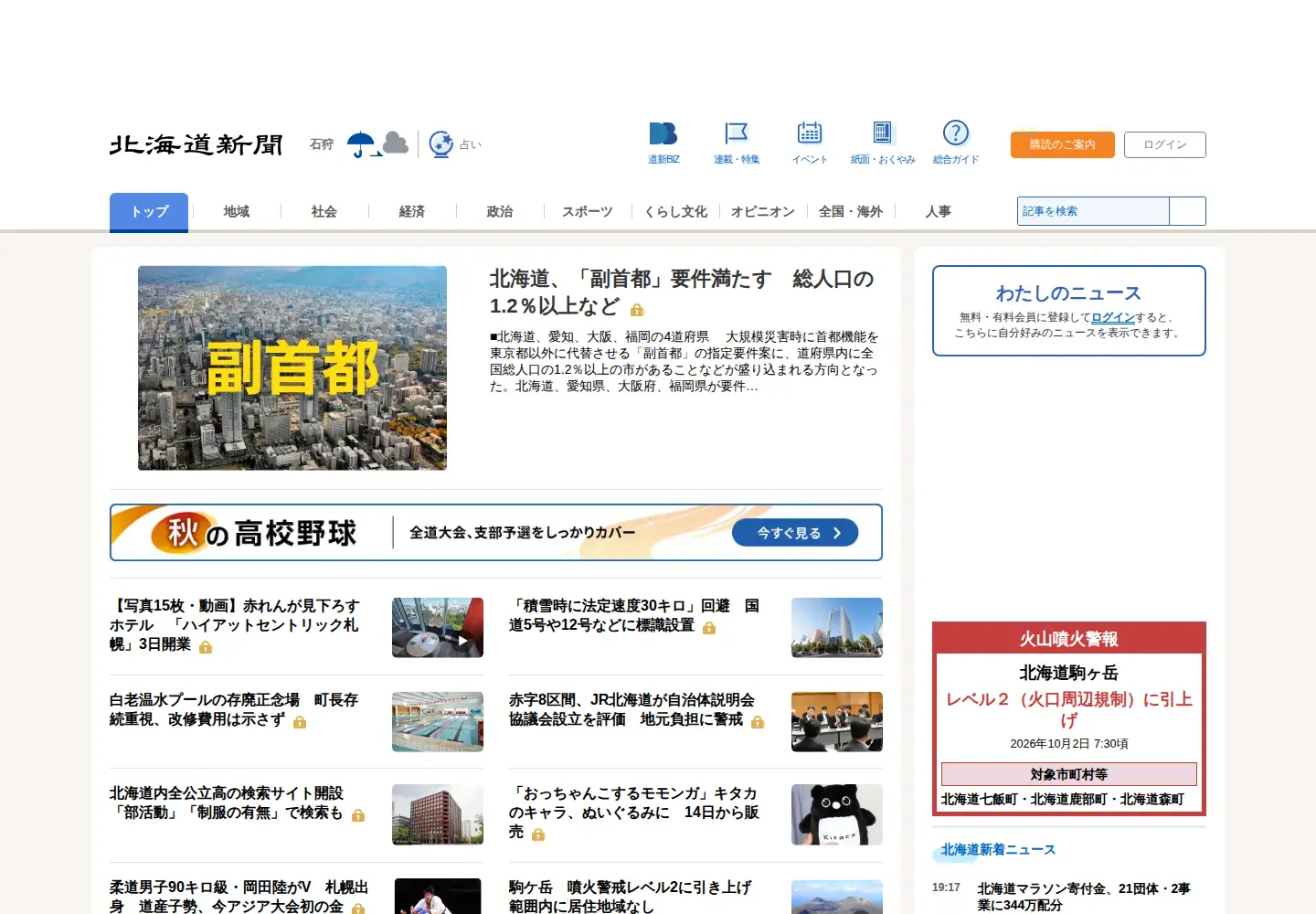
Task: Click レベル2（火口周辺規制）alert text
Action: pyautogui.click(x=1069, y=709)
